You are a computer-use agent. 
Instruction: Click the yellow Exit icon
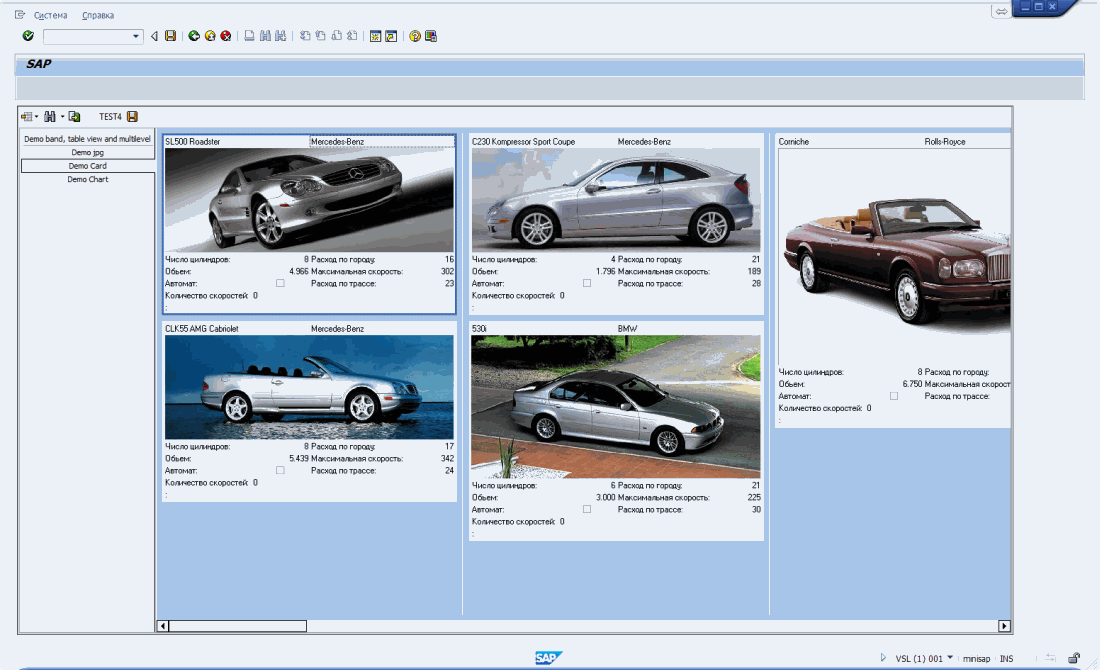[210, 36]
